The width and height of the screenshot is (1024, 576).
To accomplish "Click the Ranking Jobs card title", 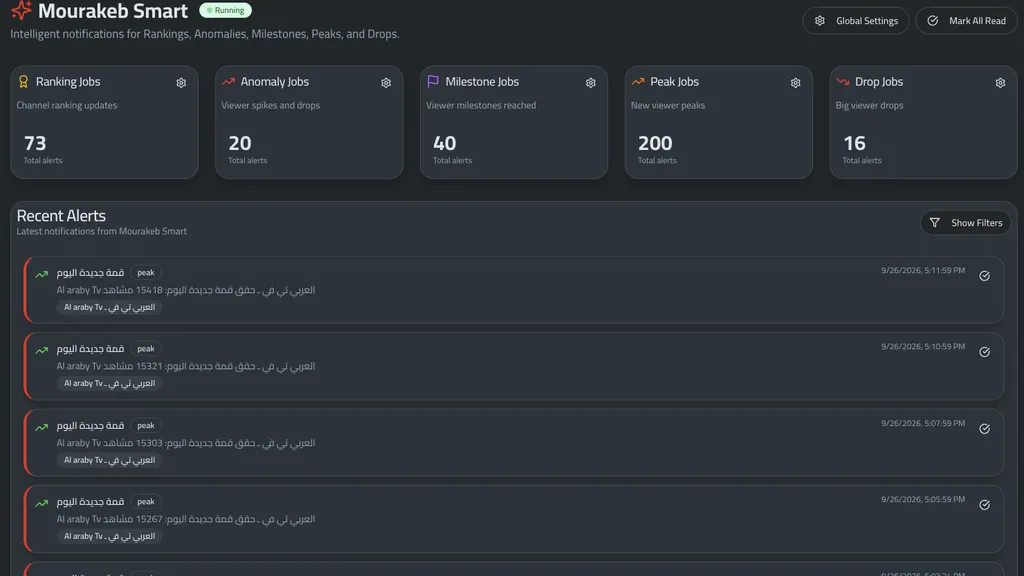I will tap(68, 82).
